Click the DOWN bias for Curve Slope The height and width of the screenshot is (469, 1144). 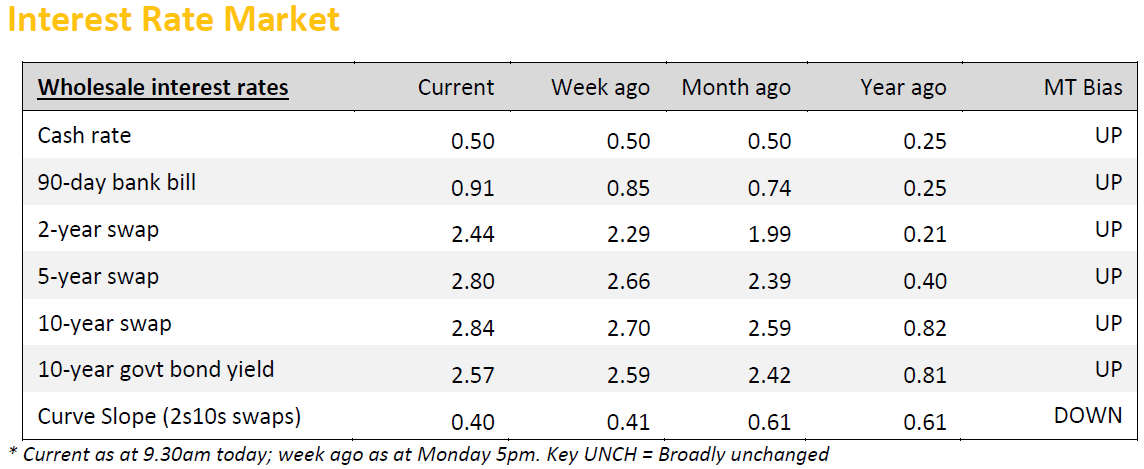click(1088, 416)
